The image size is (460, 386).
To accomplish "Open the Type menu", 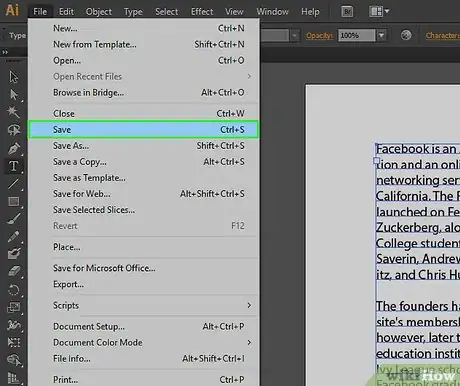I will point(133,12).
